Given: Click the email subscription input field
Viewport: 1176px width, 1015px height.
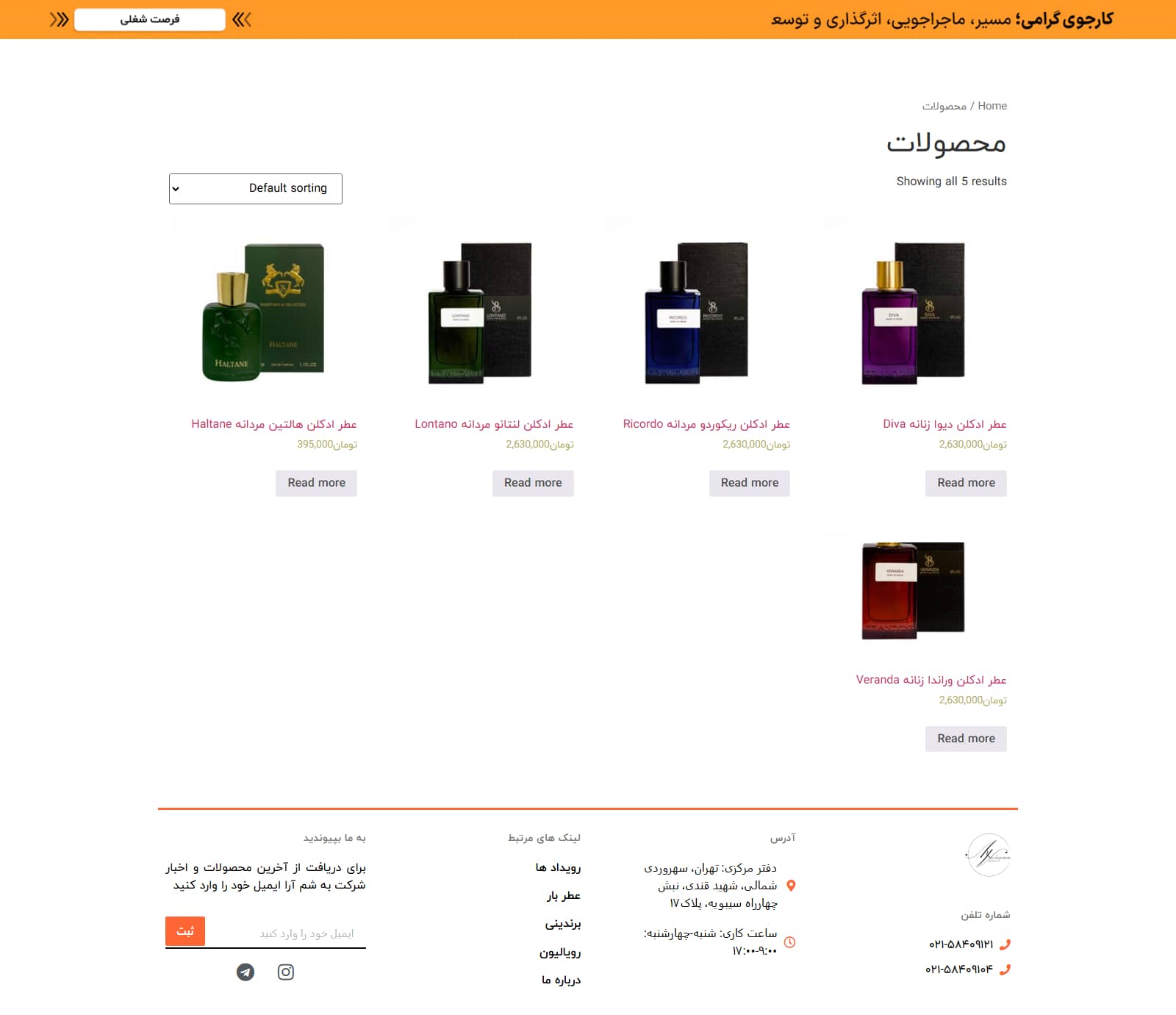Looking at the screenshot, I should (287, 933).
